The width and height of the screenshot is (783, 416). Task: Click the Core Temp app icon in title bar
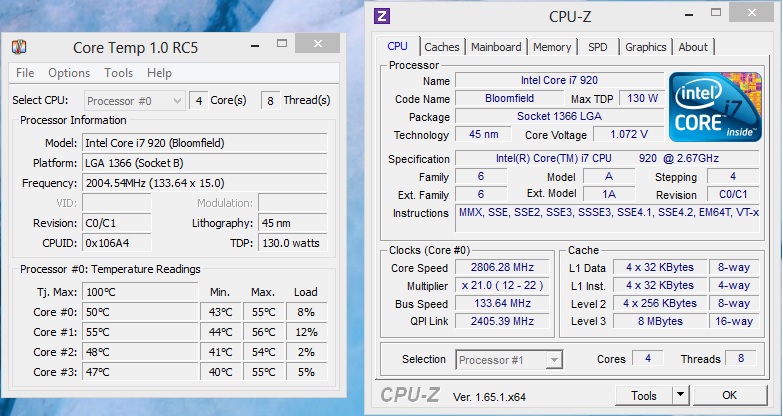[x=19, y=47]
